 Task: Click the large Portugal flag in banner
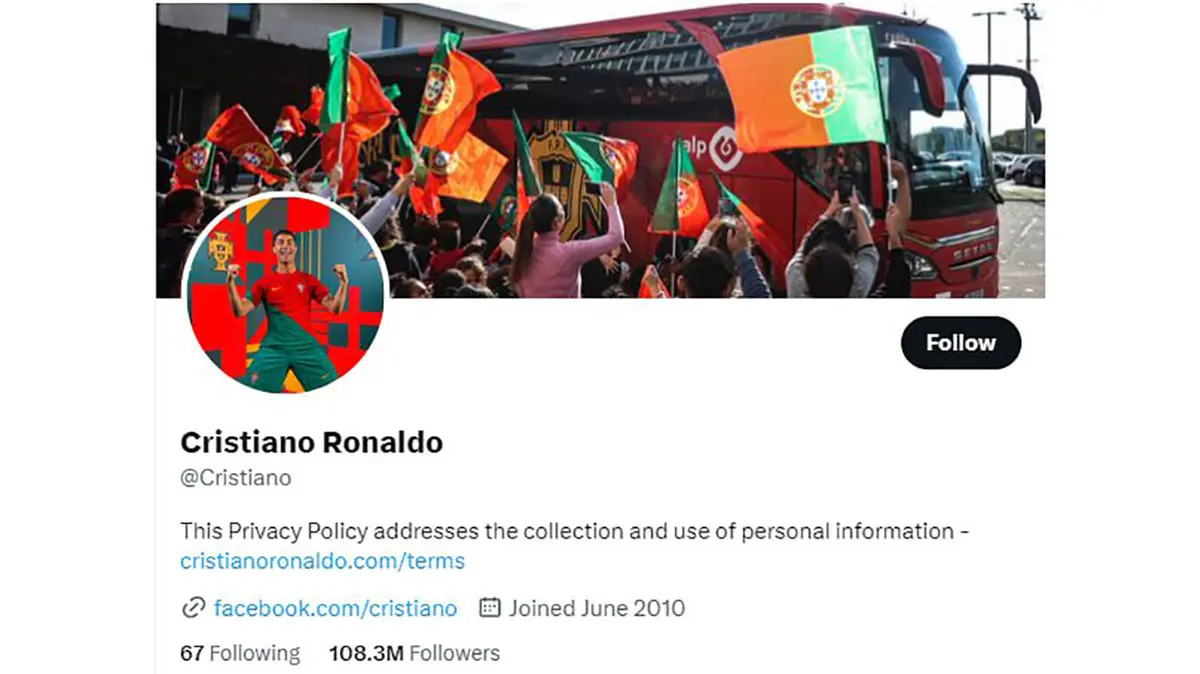pyautogui.click(x=802, y=89)
